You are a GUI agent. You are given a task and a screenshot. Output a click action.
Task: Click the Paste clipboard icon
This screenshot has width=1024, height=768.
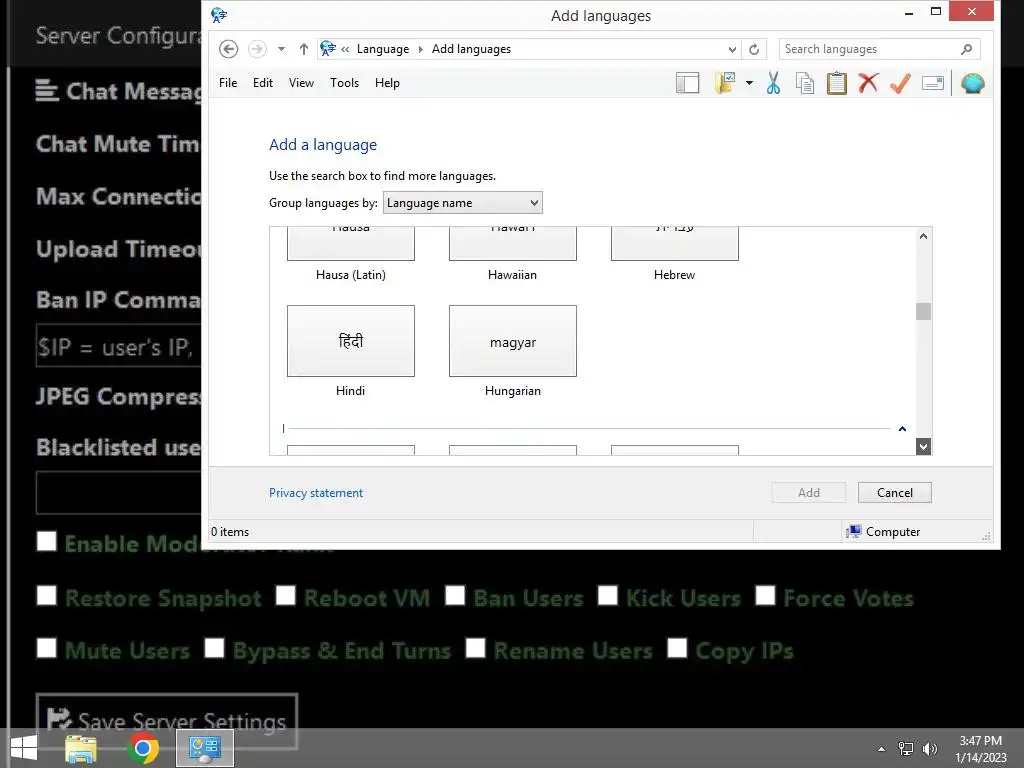pos(837,83)
